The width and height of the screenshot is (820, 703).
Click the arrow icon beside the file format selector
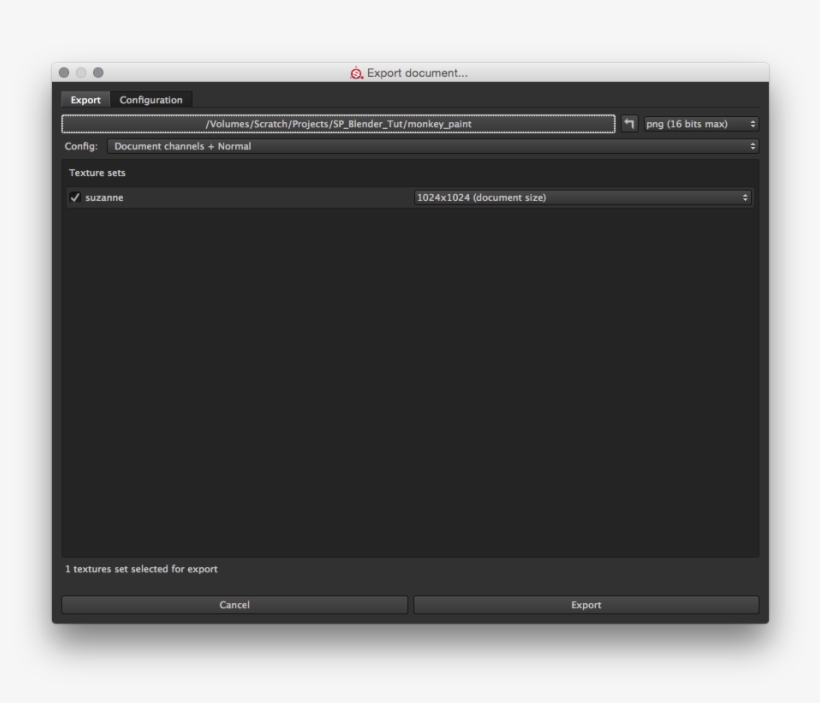coord(753,122)
